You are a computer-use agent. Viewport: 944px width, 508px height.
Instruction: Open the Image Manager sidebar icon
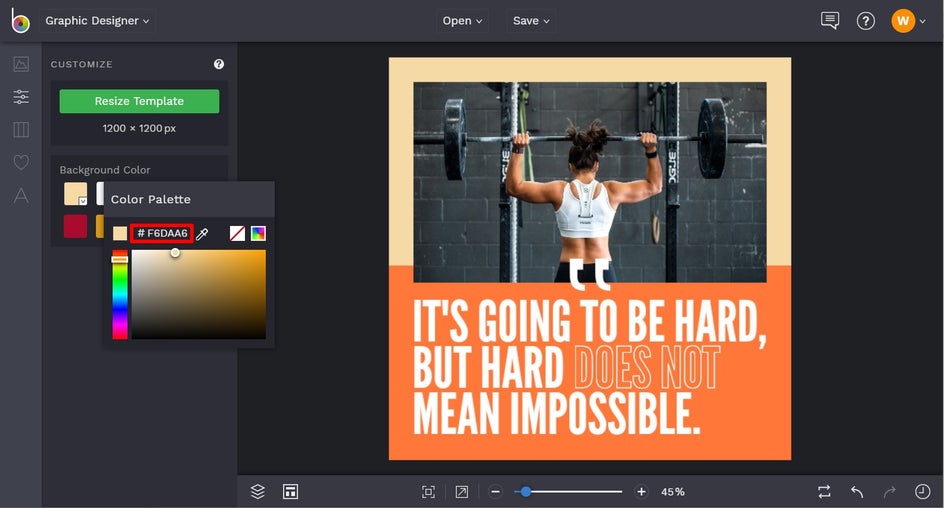(21, 64)
